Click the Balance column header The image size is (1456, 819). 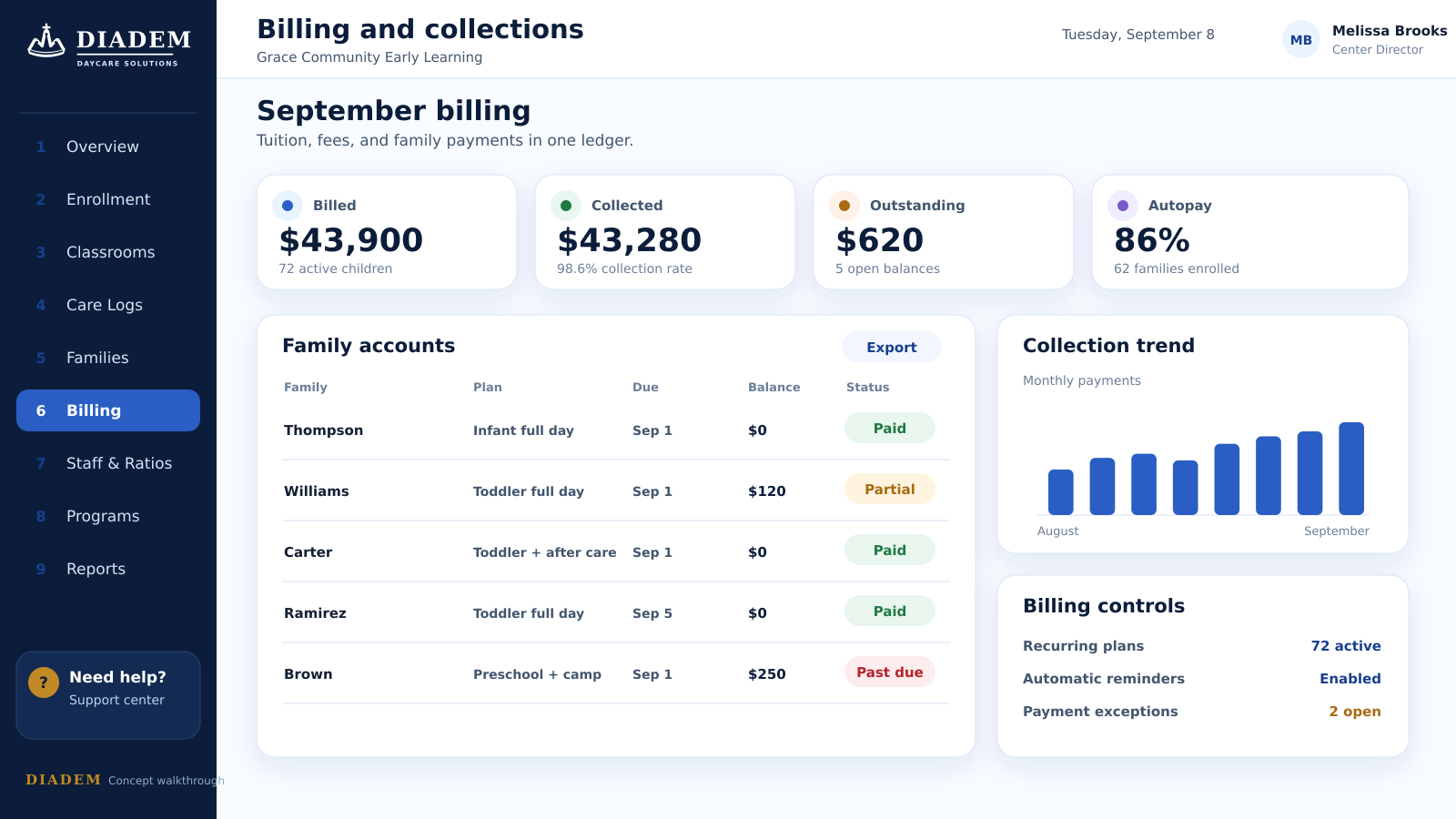click(x=774, y=387)
